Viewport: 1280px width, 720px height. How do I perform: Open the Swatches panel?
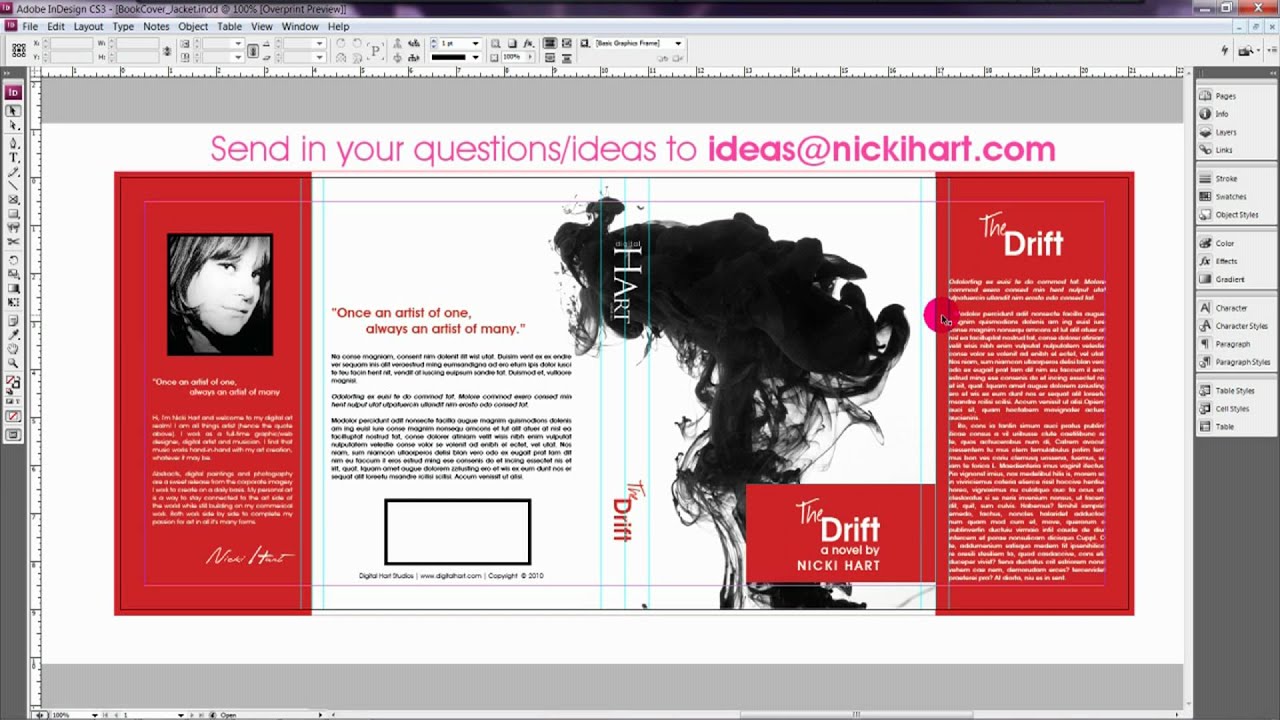click(x=1230, y=197)
